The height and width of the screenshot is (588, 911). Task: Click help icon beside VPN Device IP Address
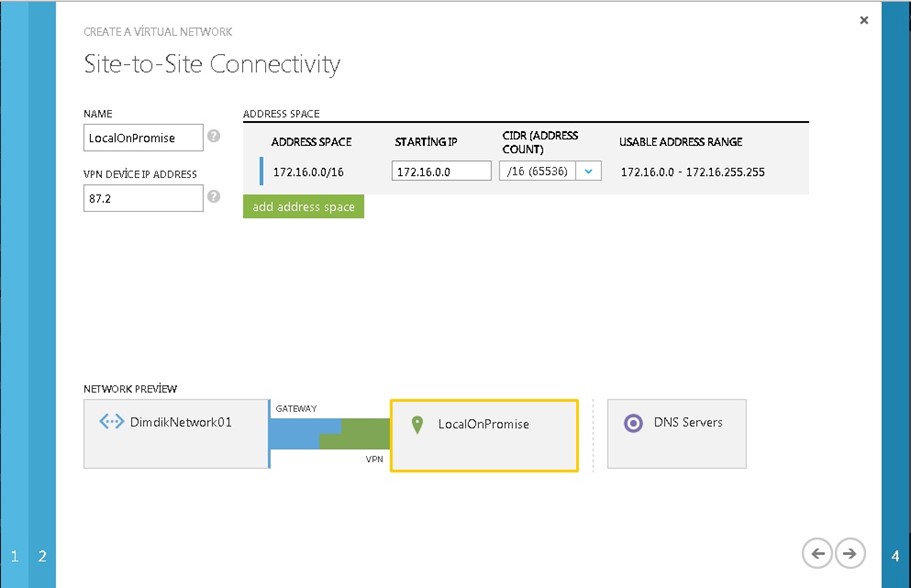(213, 197)
